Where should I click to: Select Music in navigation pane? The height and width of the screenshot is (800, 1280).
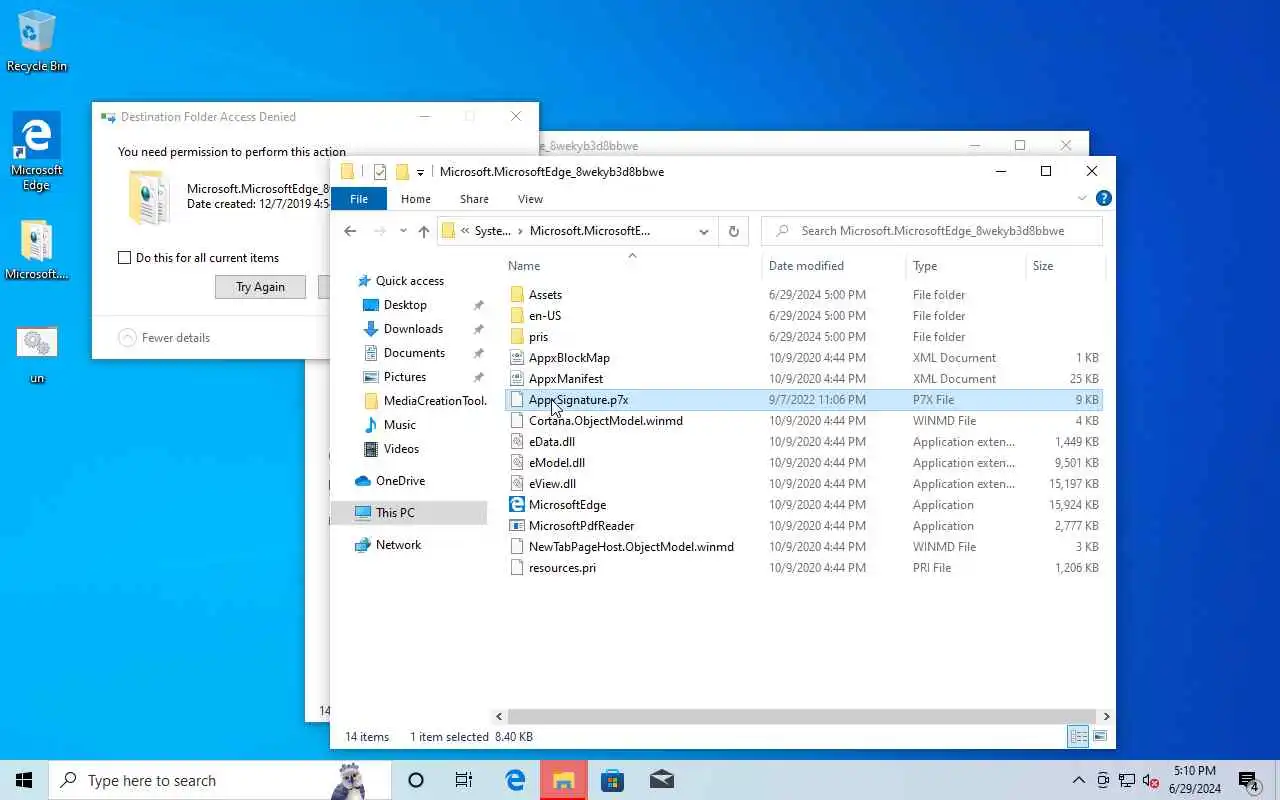click(400, 425)
